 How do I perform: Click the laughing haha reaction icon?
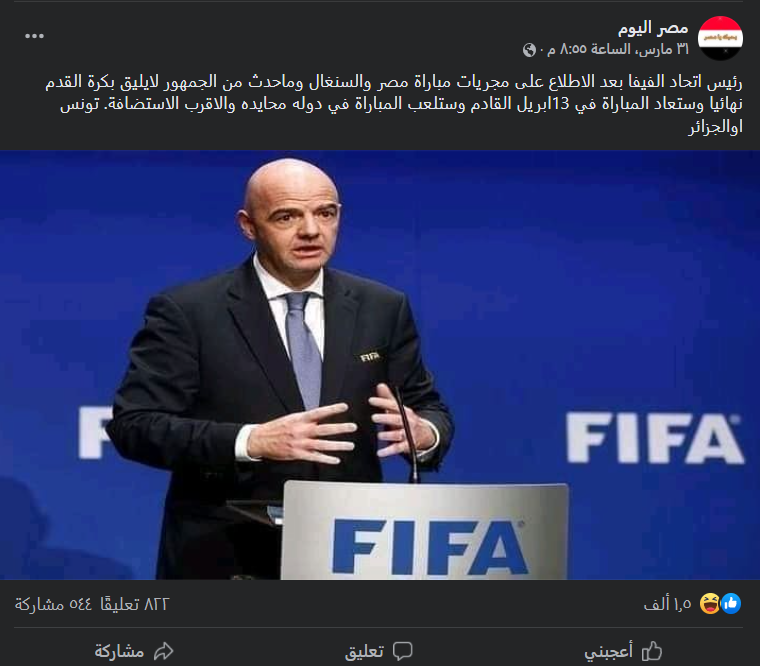click(x=710, y=603)
